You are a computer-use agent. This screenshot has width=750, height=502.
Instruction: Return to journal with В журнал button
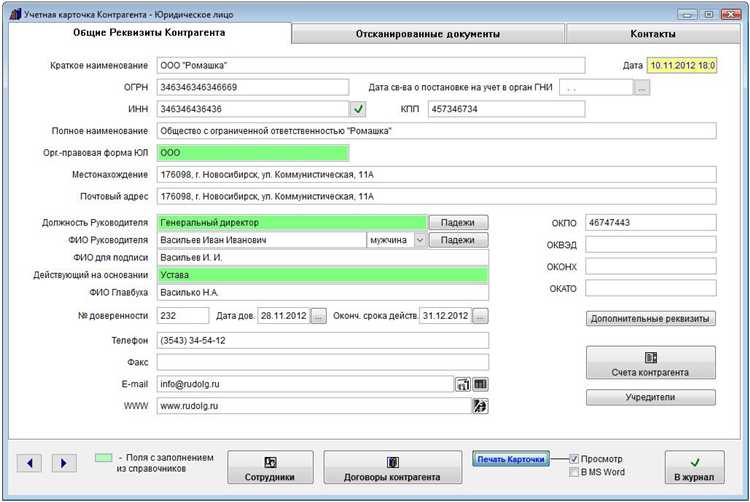coord(695,467)
